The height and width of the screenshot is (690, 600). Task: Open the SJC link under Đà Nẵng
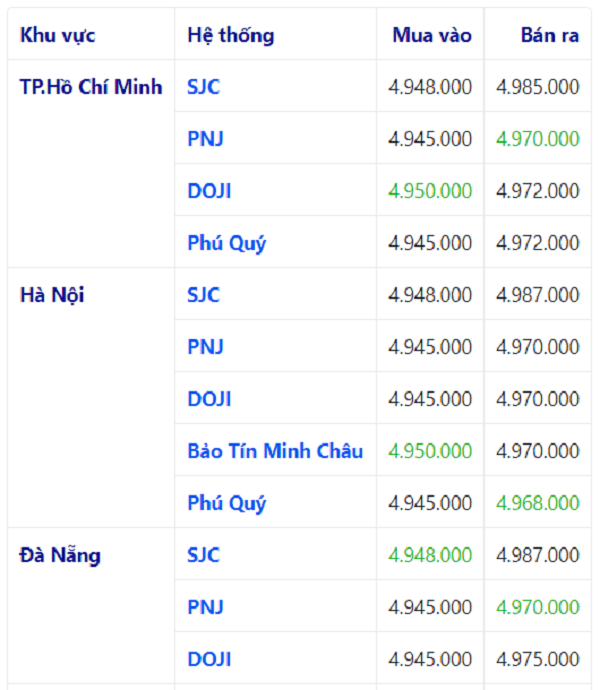coord(203,555)
